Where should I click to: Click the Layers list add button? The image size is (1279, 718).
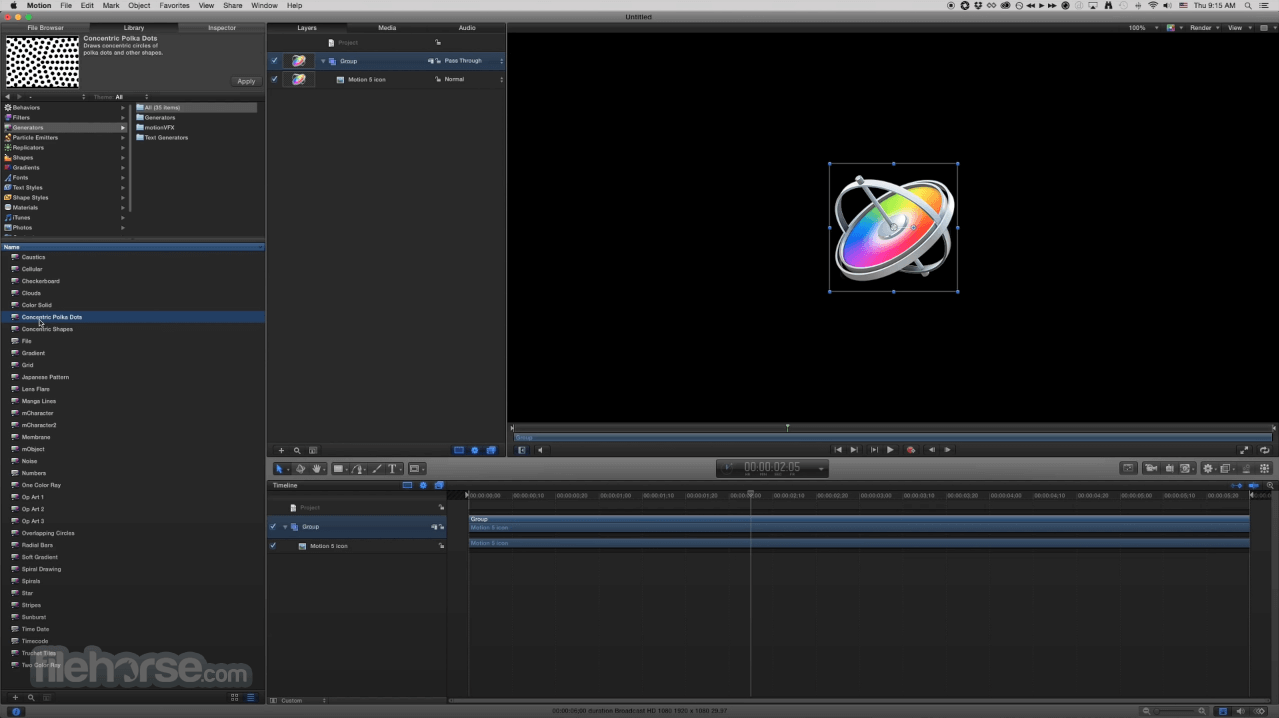[x=281, y=450]
